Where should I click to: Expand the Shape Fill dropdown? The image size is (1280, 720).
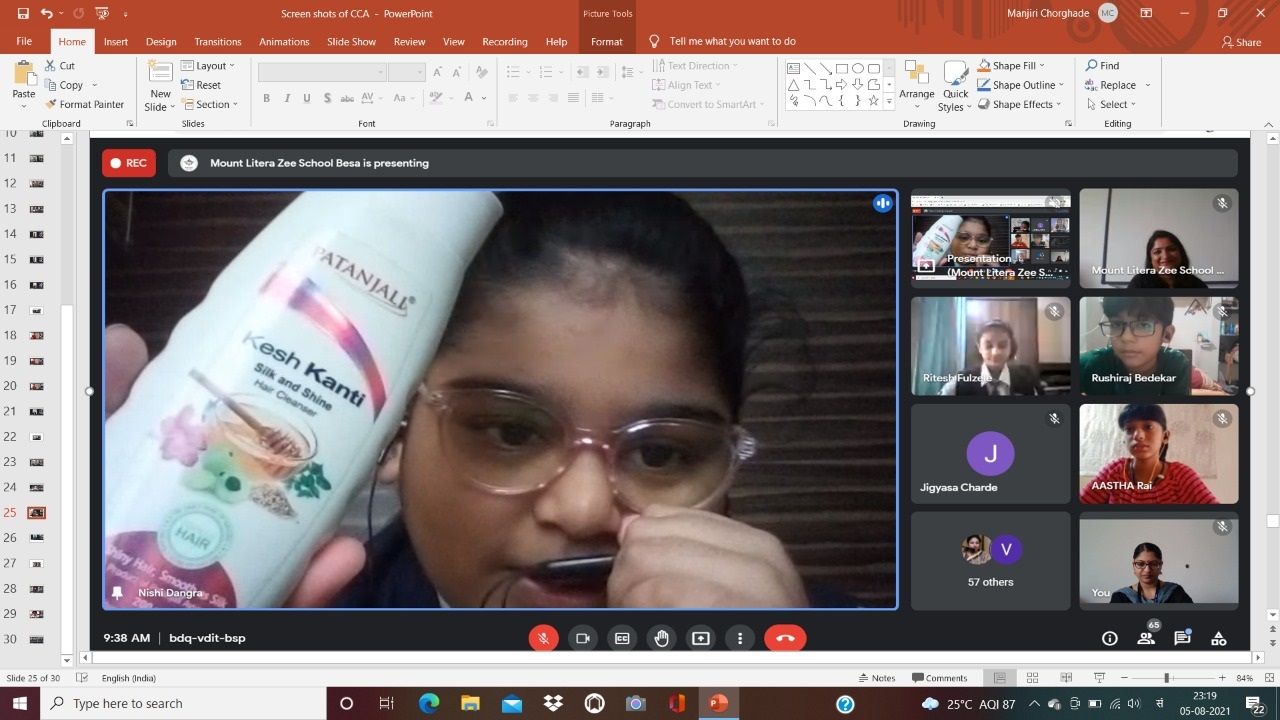tap(1011, 66)
